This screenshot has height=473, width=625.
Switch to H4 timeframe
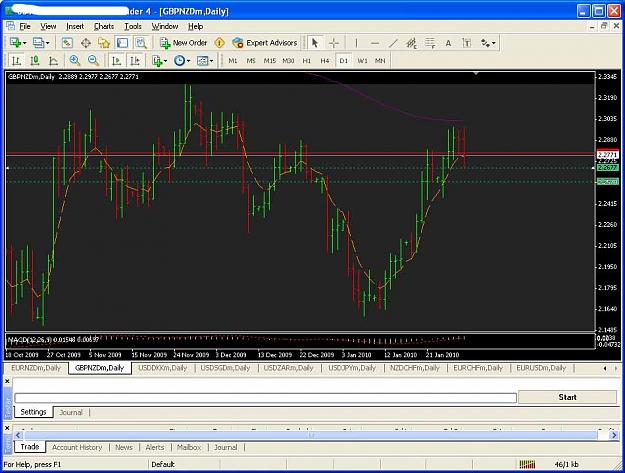tap(325, 61)
